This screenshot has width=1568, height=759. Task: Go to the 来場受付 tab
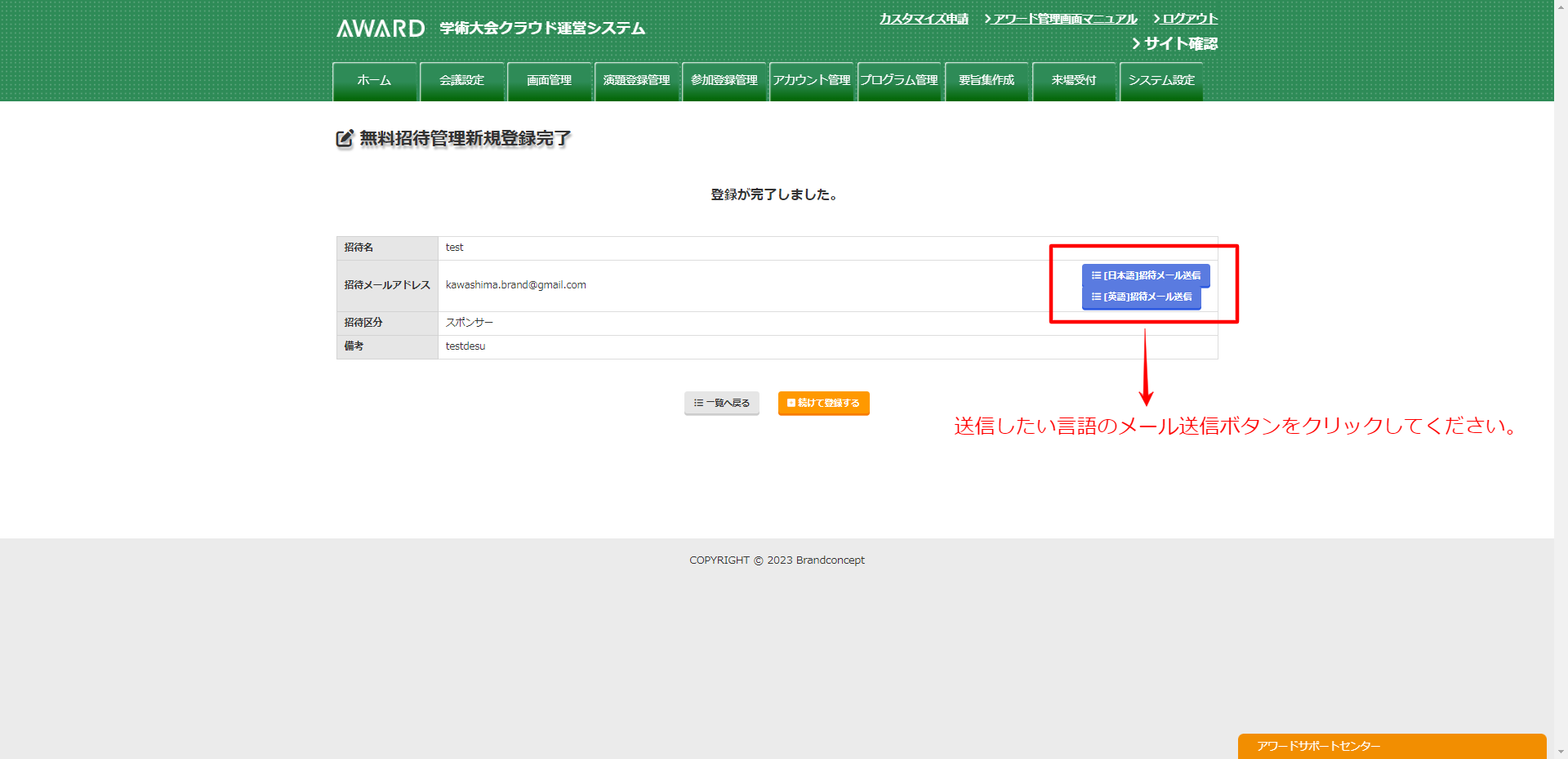coord(1073,81)
